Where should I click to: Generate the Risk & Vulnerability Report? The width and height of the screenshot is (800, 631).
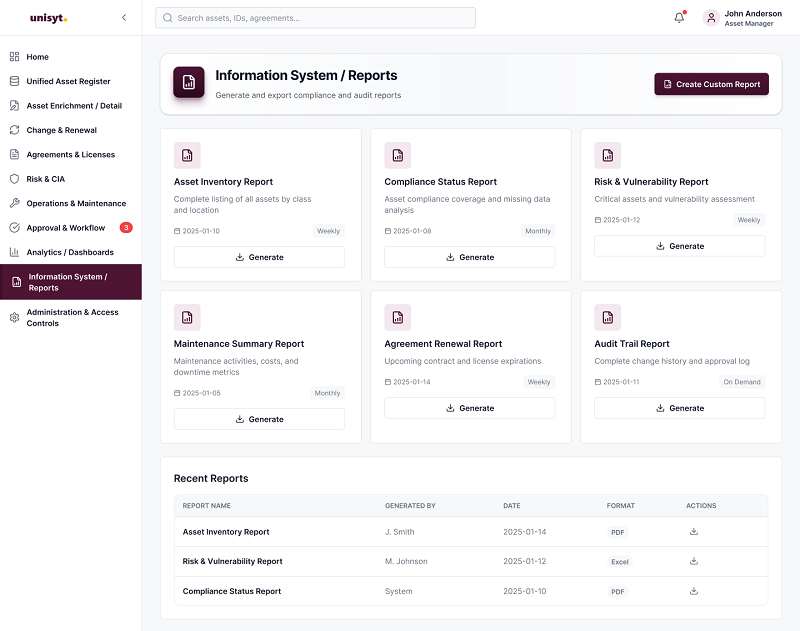click(680, 246)
